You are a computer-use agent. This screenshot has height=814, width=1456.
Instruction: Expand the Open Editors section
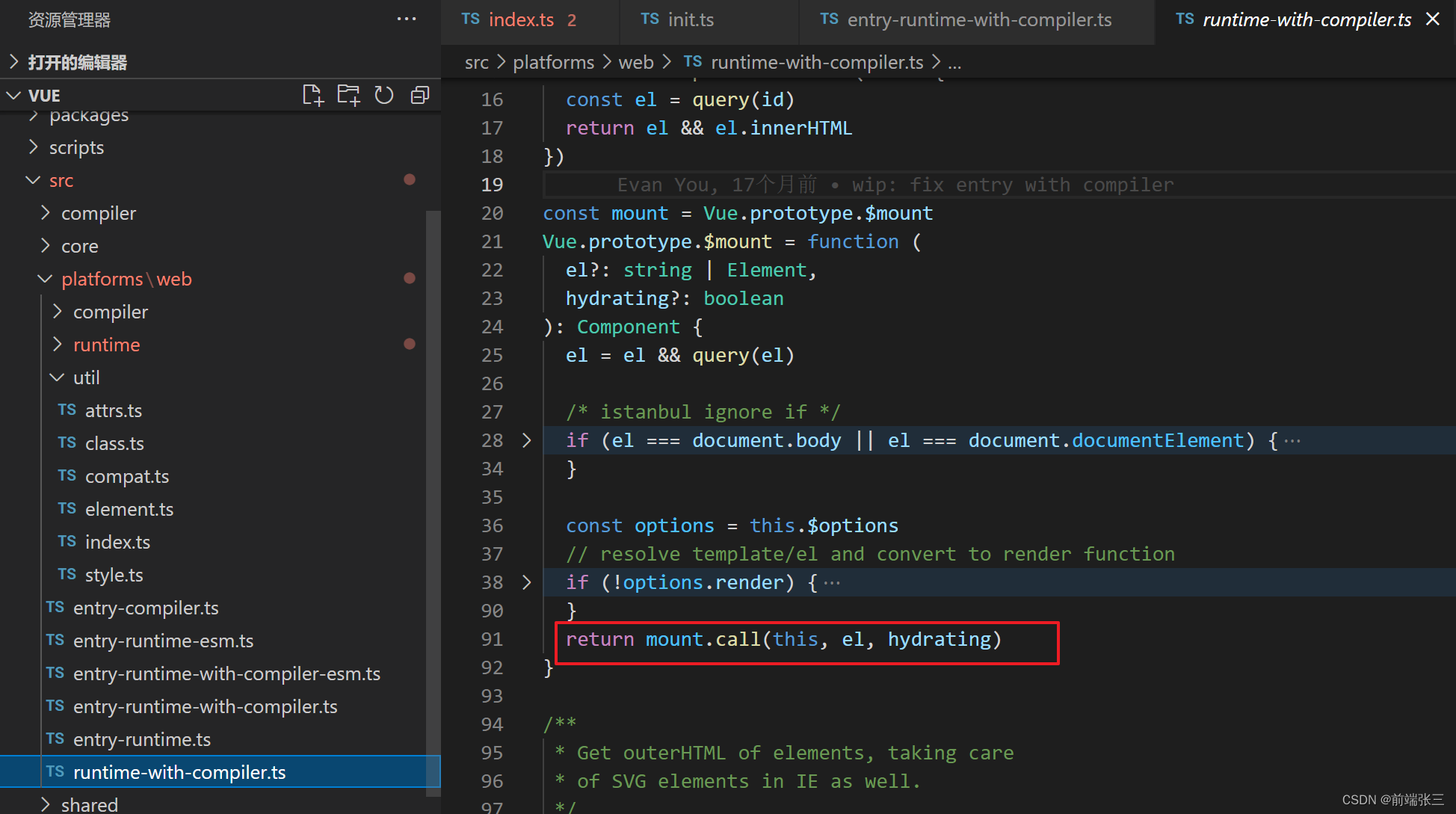[220, 62]
